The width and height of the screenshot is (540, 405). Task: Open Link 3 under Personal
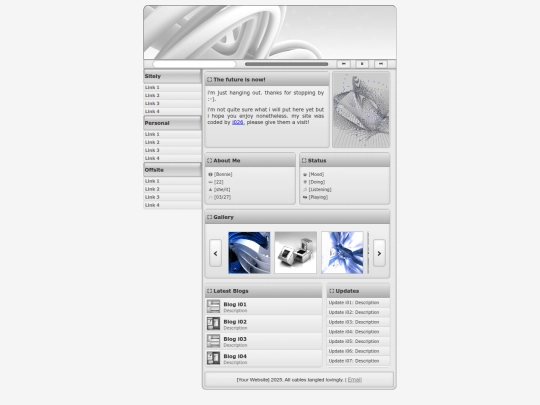(172, 150)
